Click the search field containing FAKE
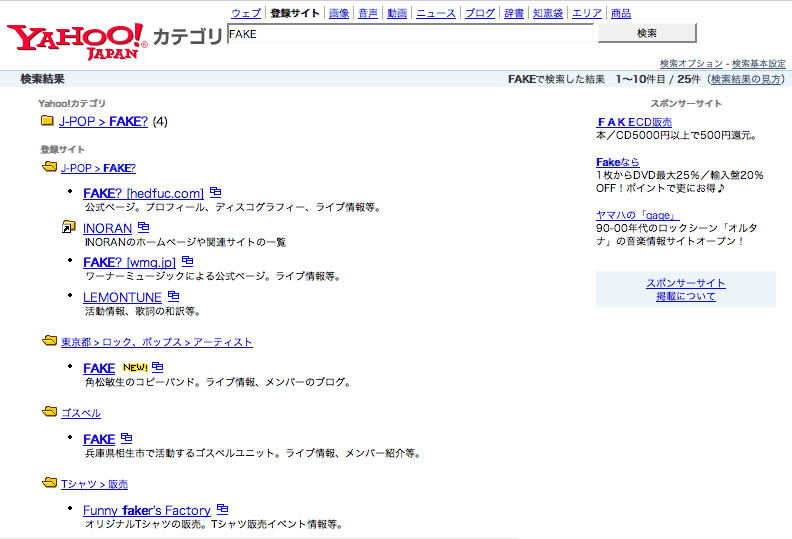This screenshot has width=792, height=539. [410, 34]
